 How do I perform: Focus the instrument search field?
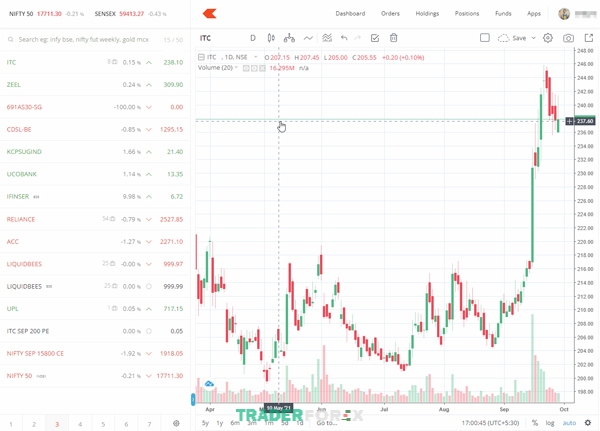83,39
